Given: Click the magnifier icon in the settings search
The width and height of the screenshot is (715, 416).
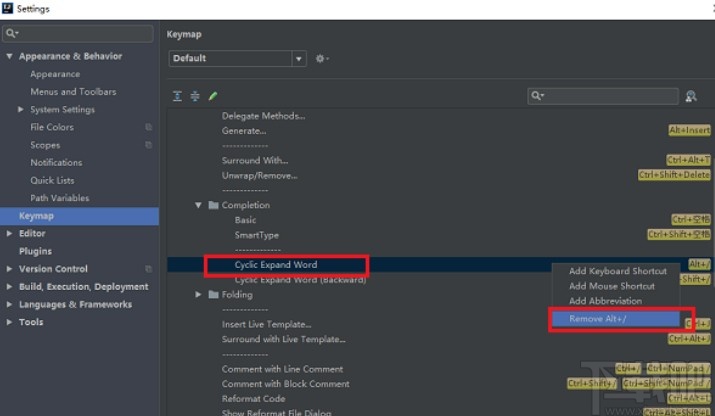Looking at the screenshot, I should point(11,33).
